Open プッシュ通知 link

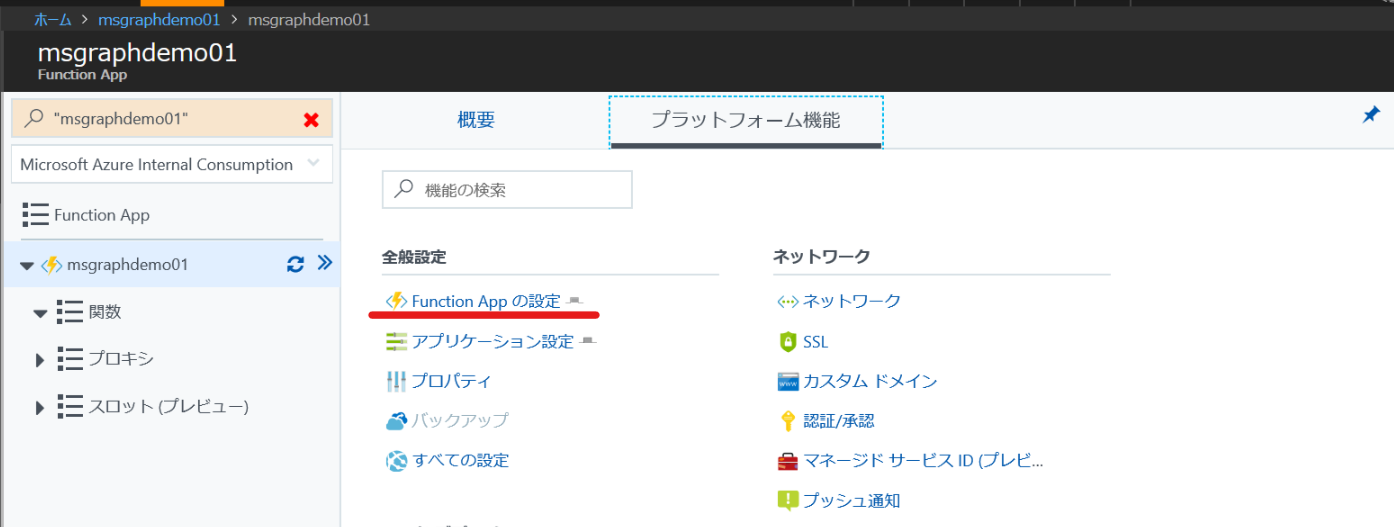[852, 500]
